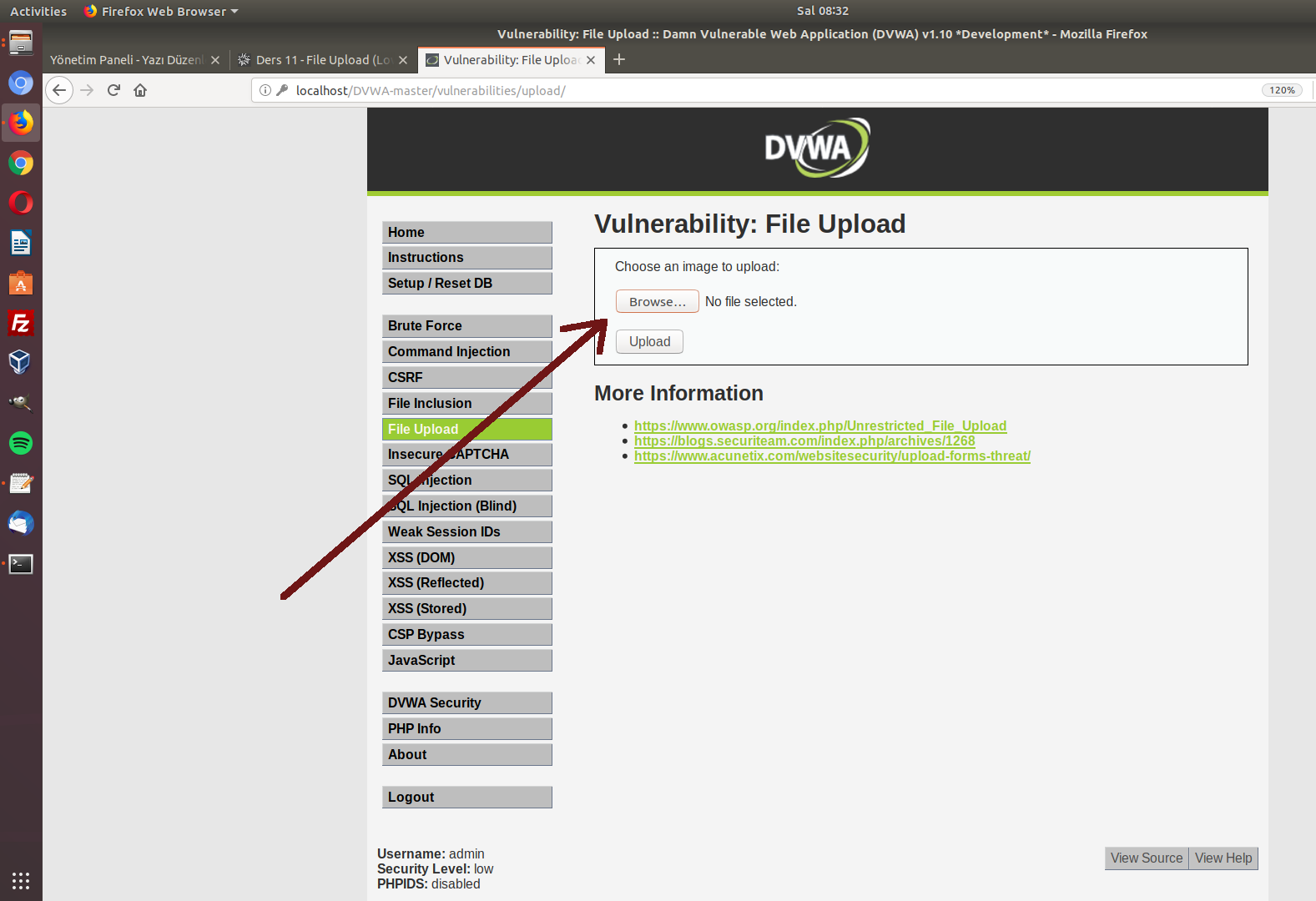1316x901 pixels.
Task: Close the Yönetim Paneli tab
Action: click(215, 60)
